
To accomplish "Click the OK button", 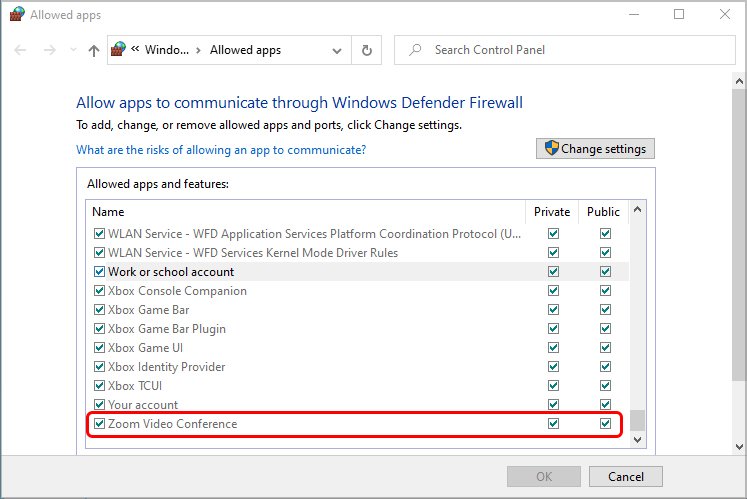I will (544, 477).
